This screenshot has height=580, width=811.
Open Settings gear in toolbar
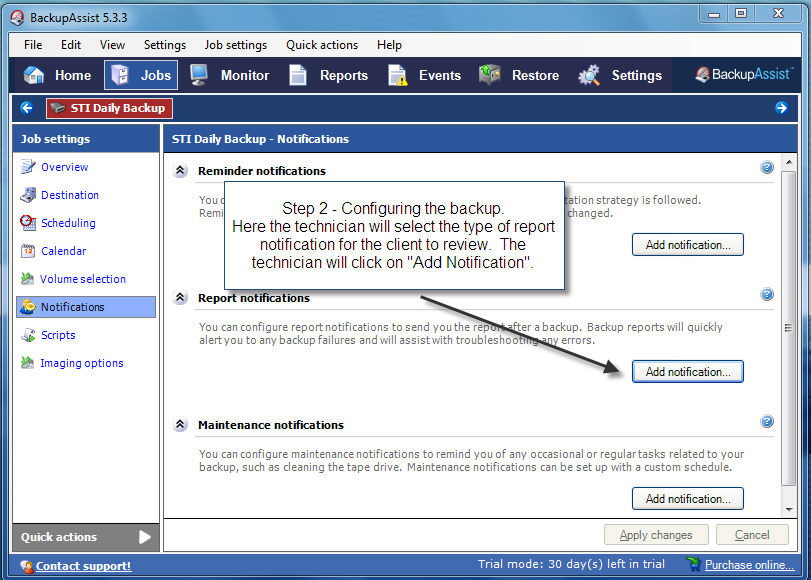[x=590, y=75]
